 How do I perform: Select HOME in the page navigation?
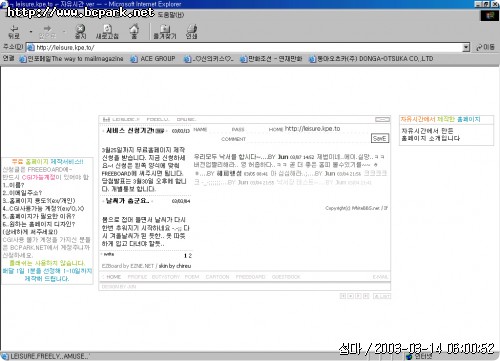113,277
